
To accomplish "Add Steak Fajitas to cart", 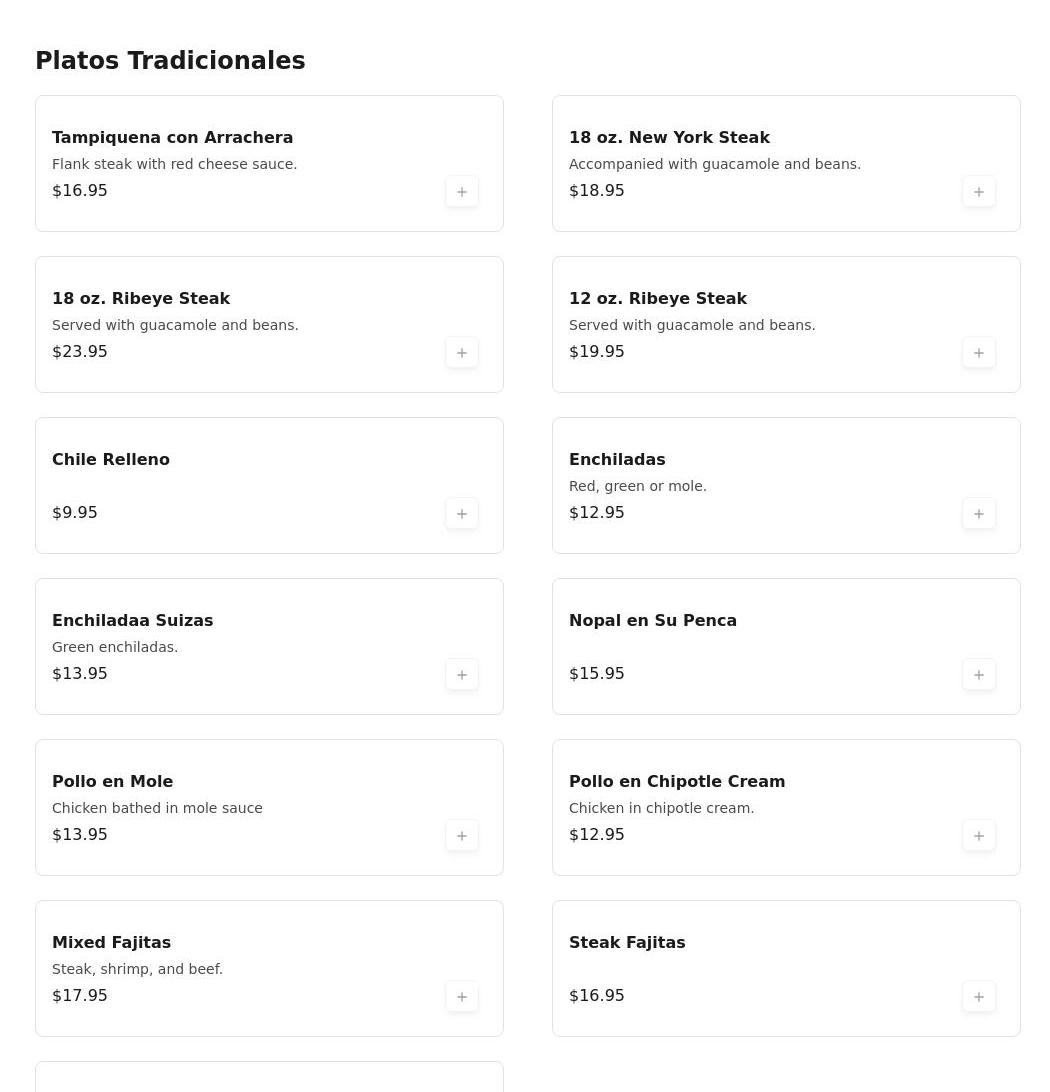I will click(x=979, y=997).
